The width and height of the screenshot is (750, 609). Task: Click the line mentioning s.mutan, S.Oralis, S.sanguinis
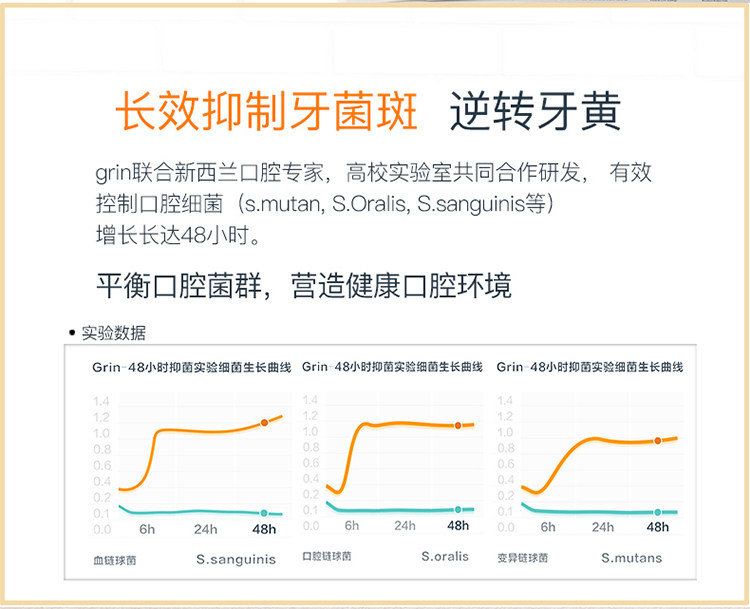(325, 204)
